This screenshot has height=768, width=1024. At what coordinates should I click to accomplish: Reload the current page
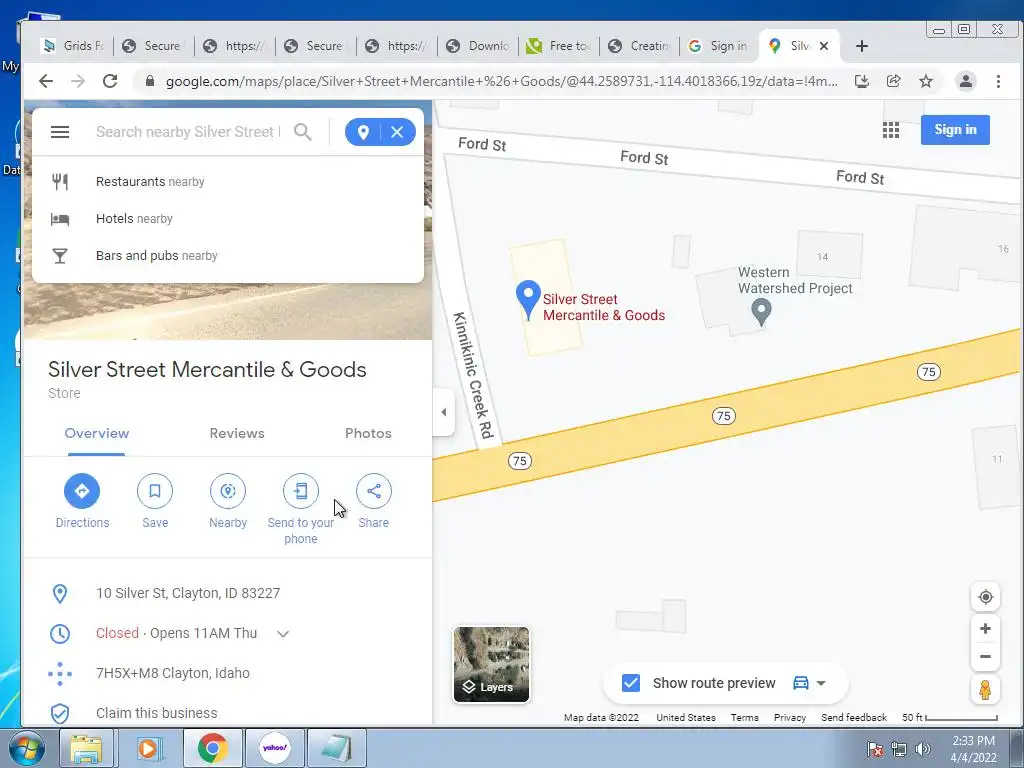pyautogui.click(x=110, y=81)
